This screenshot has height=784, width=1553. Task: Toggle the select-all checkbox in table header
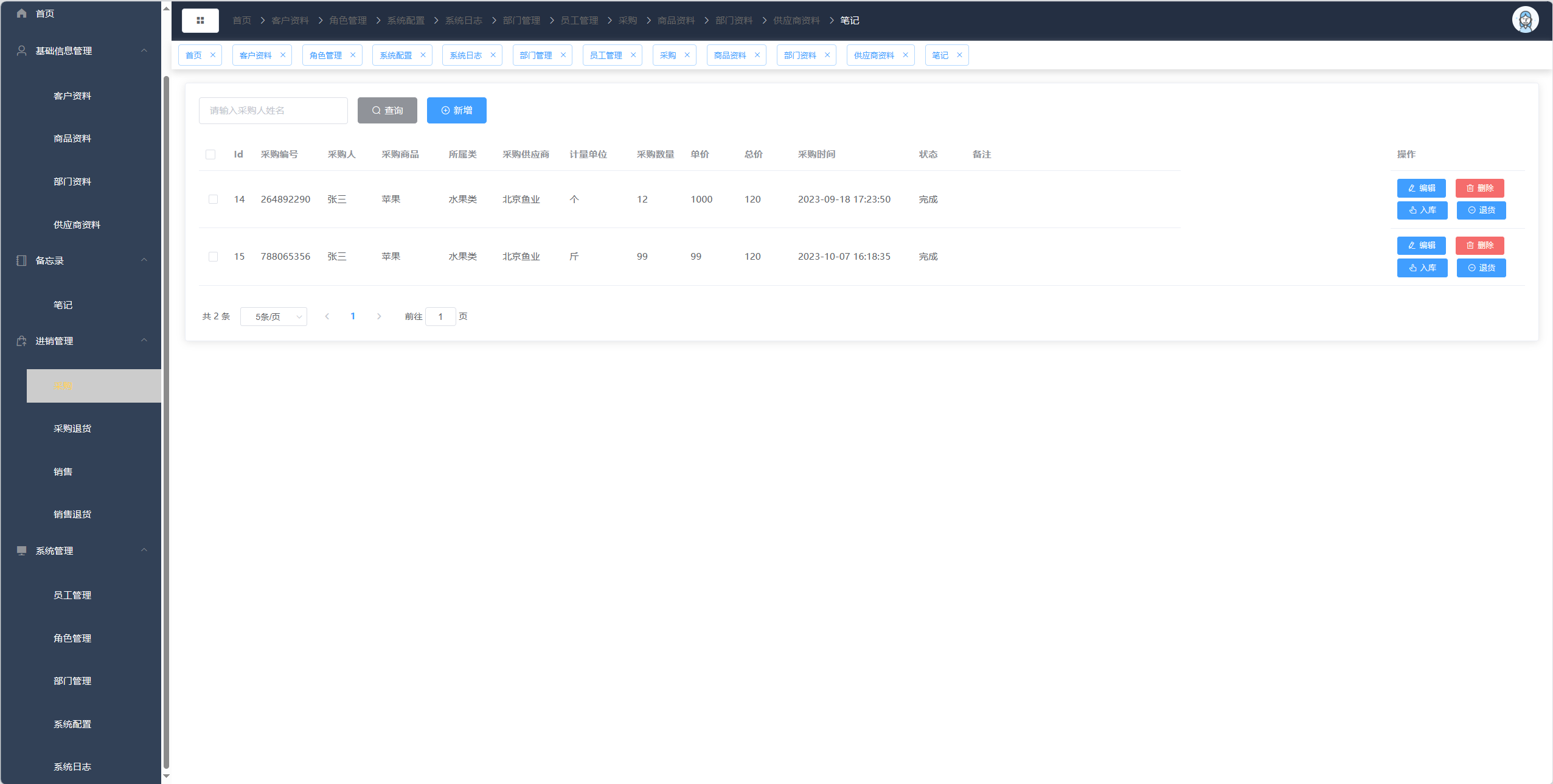pyautogui.click(x=210, y=154)
